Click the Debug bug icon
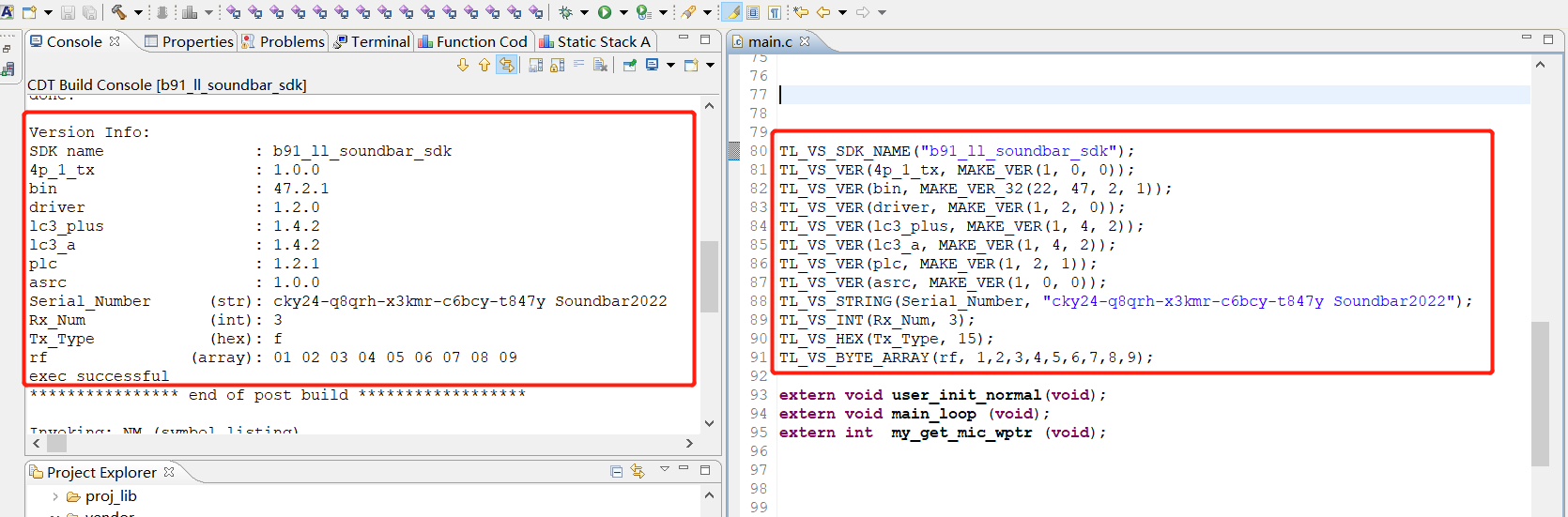The height and width of the screenshot is (517, 1568). tap(565, 12)
